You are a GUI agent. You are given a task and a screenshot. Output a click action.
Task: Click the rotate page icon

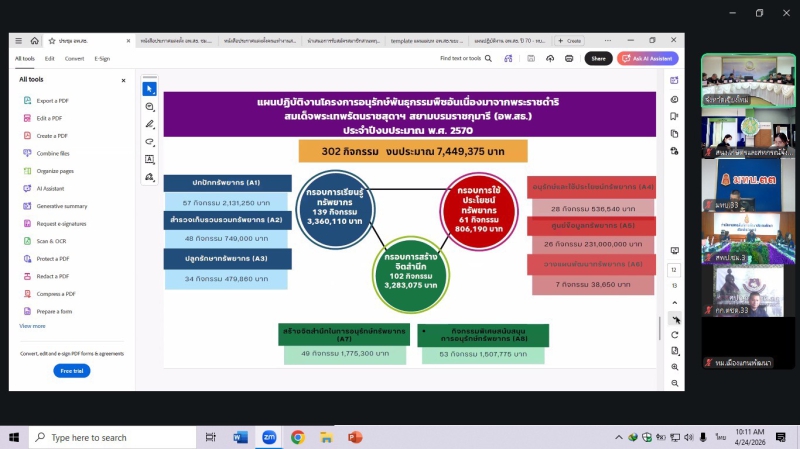pyautogui.click(x=675, y=333)
